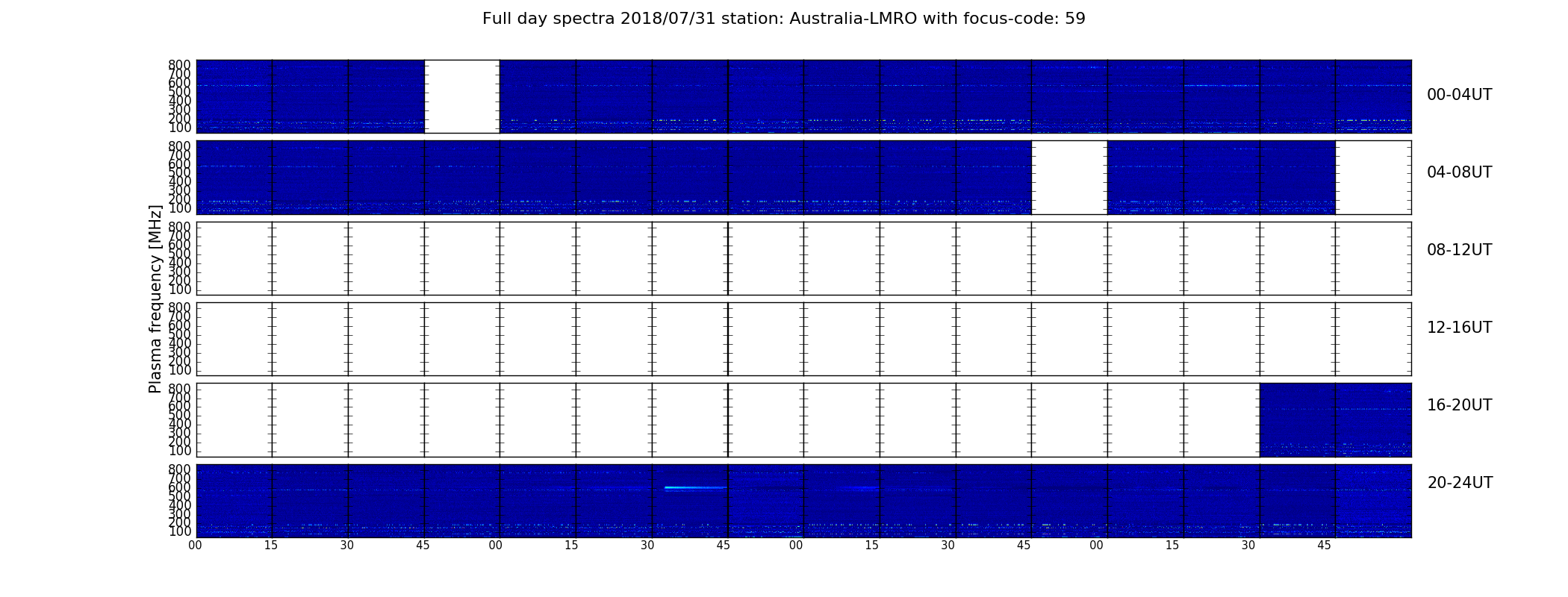Image resolution: width=1568 pixels, height=597 pixels.
Task: Click the '00-04UT' panel label
Action: point(1459,95)
